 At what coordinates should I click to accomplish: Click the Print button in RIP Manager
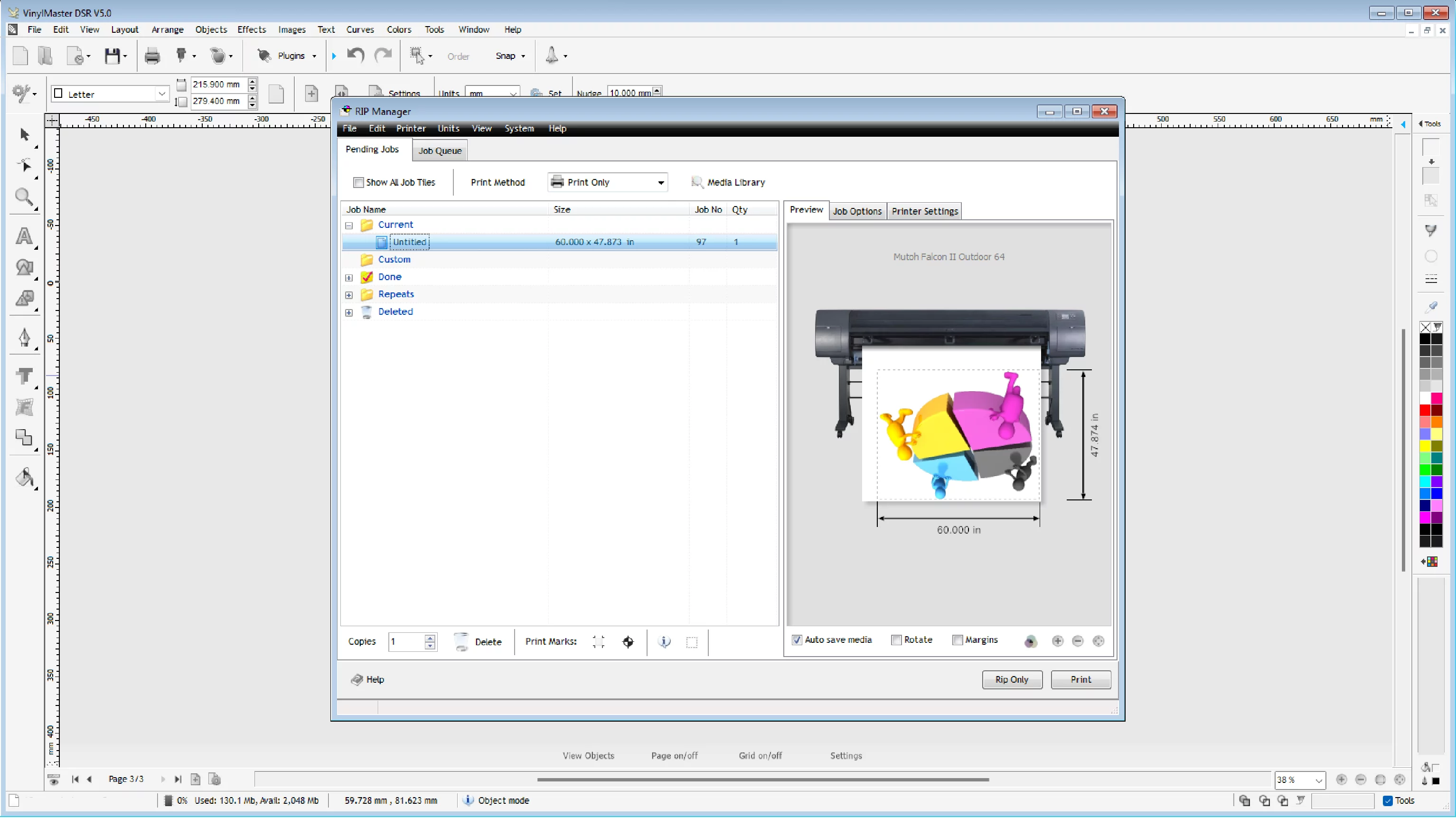point(1080,679)
